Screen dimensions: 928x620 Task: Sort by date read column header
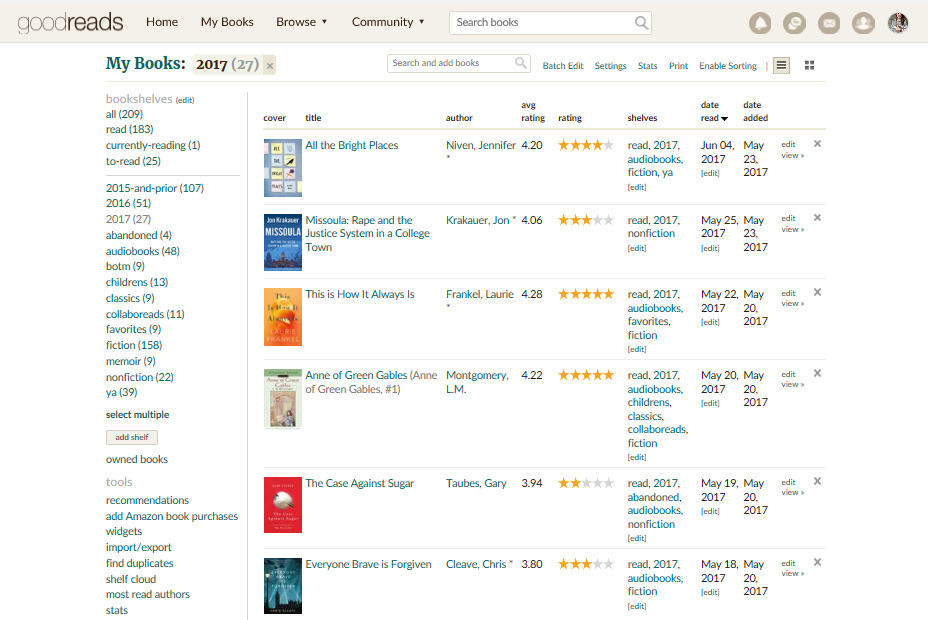[x=714, y=111]
